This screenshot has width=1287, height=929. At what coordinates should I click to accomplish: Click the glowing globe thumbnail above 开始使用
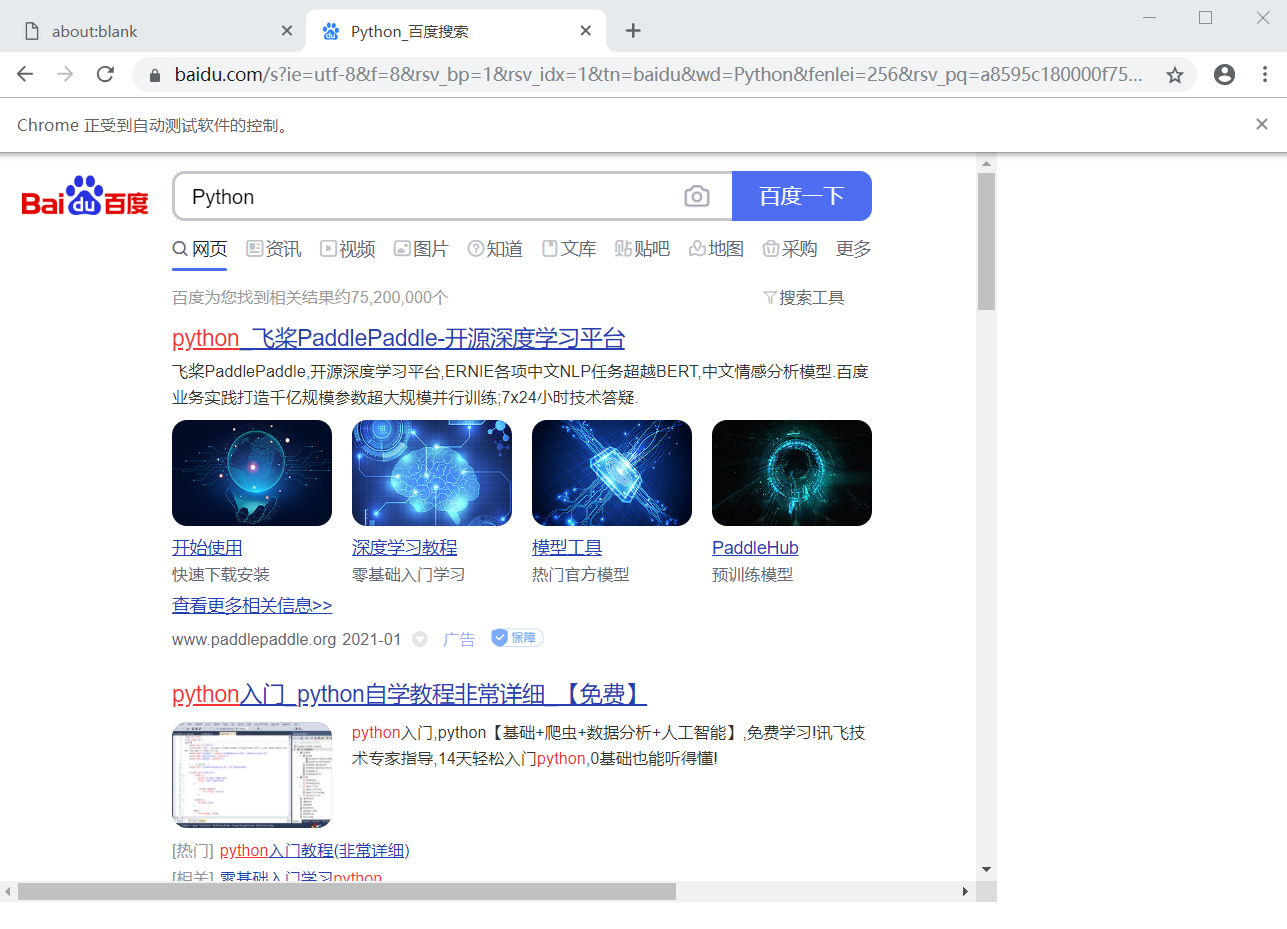[x=252, y=473]
